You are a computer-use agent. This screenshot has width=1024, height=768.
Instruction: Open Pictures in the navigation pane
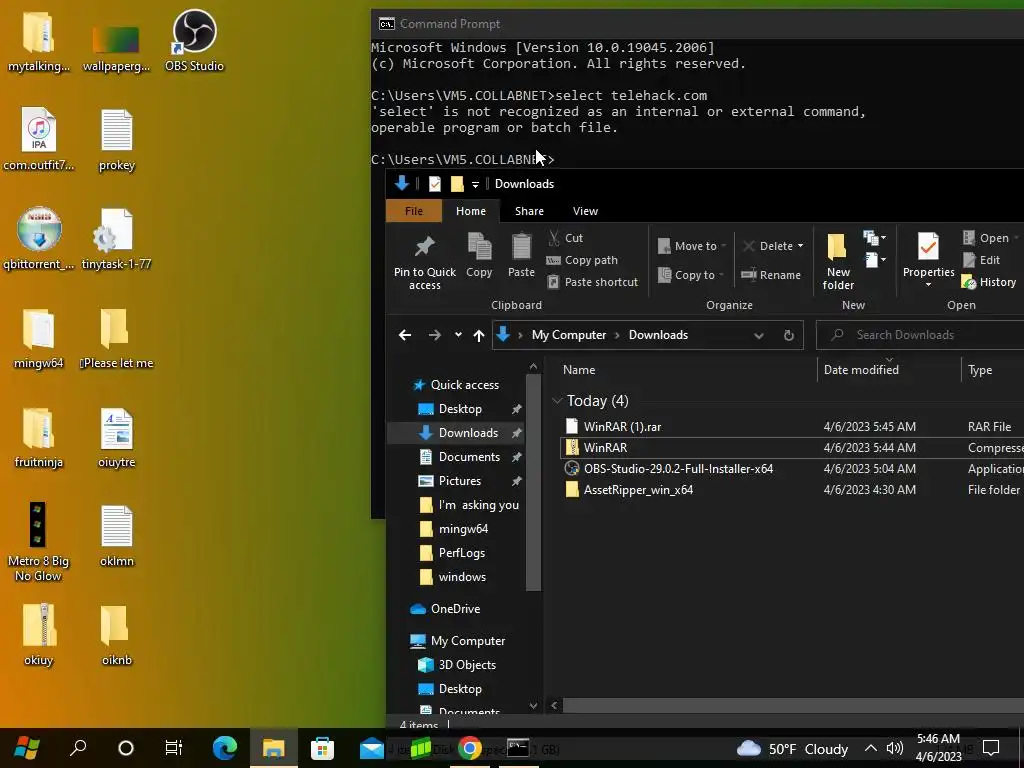[x=460, y=481]
